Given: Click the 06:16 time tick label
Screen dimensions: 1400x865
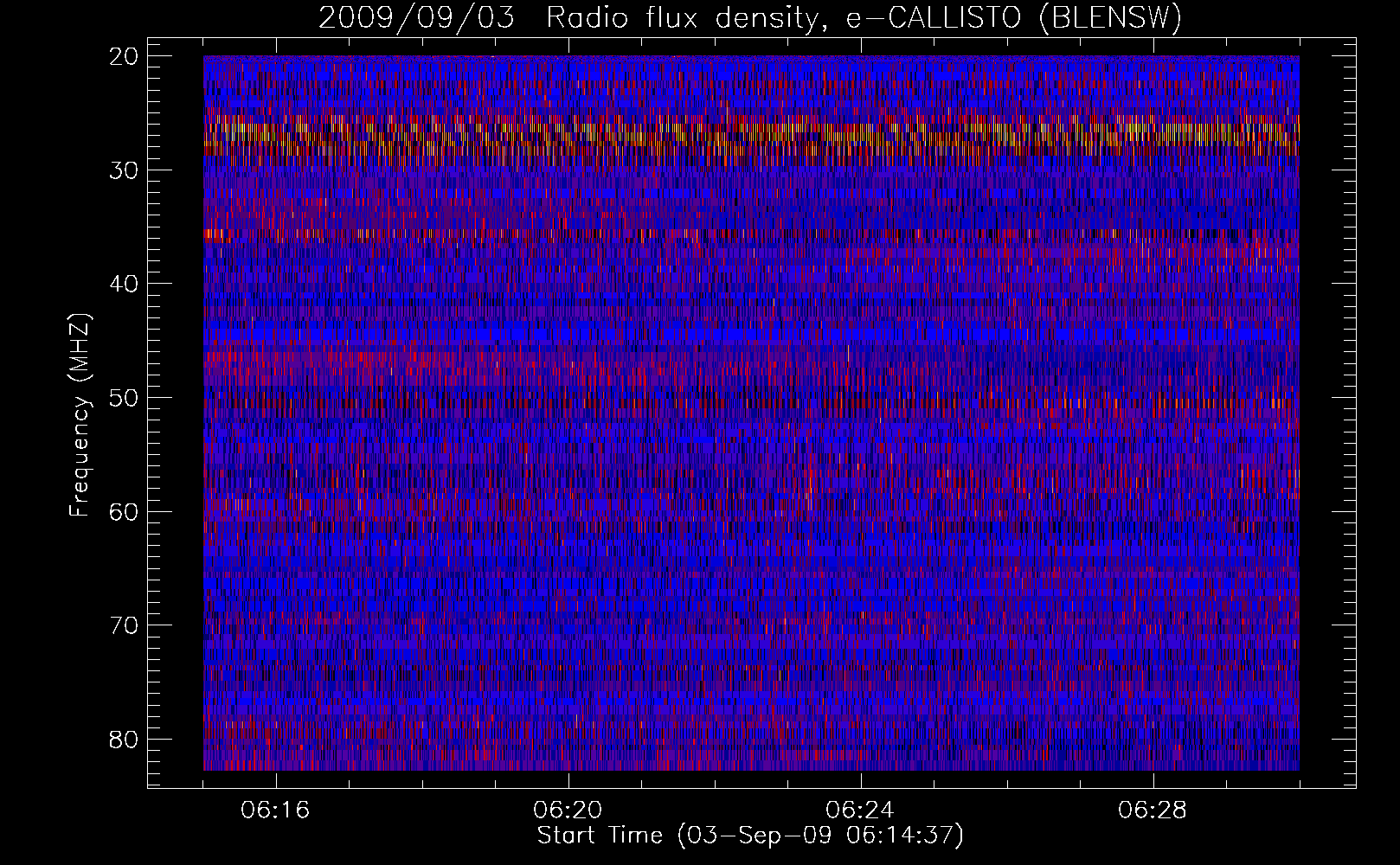Looking at the screenshot, I should click(275, 811).
